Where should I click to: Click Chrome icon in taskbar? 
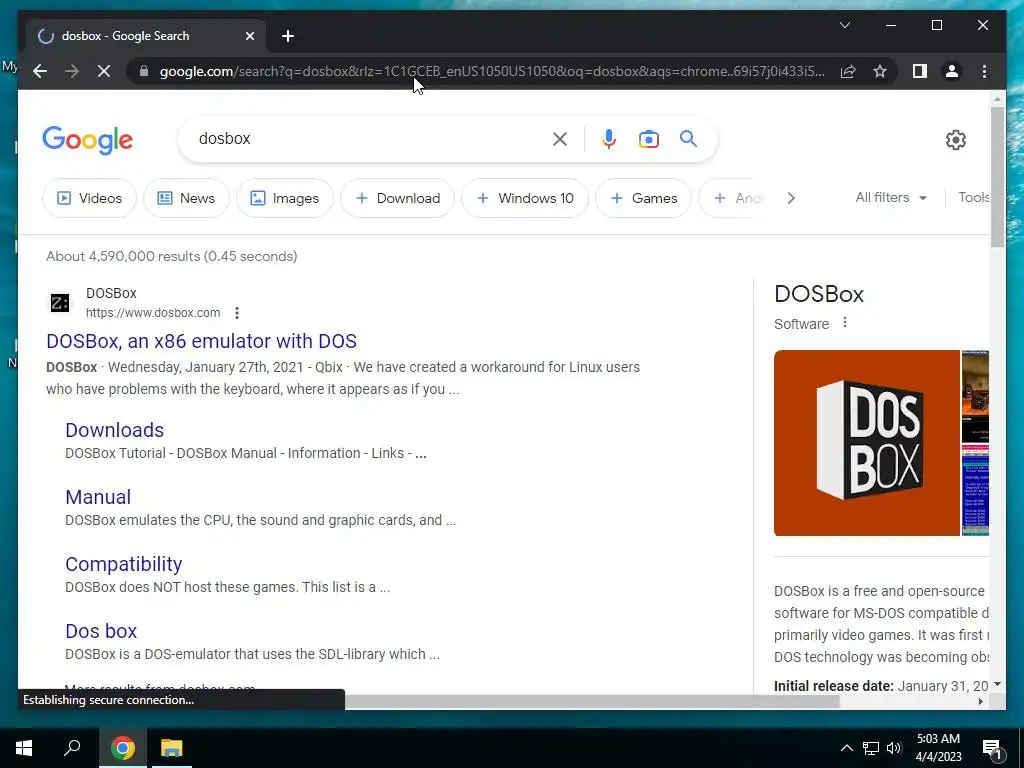pos(123,748)
